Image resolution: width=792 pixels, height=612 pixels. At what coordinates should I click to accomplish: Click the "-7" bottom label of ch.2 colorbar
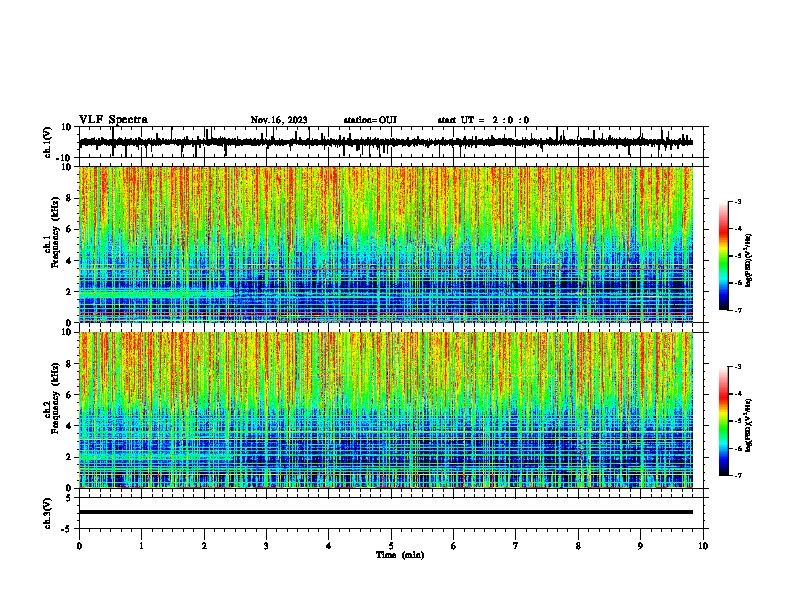pyautogui.click(x=737, y=475)
